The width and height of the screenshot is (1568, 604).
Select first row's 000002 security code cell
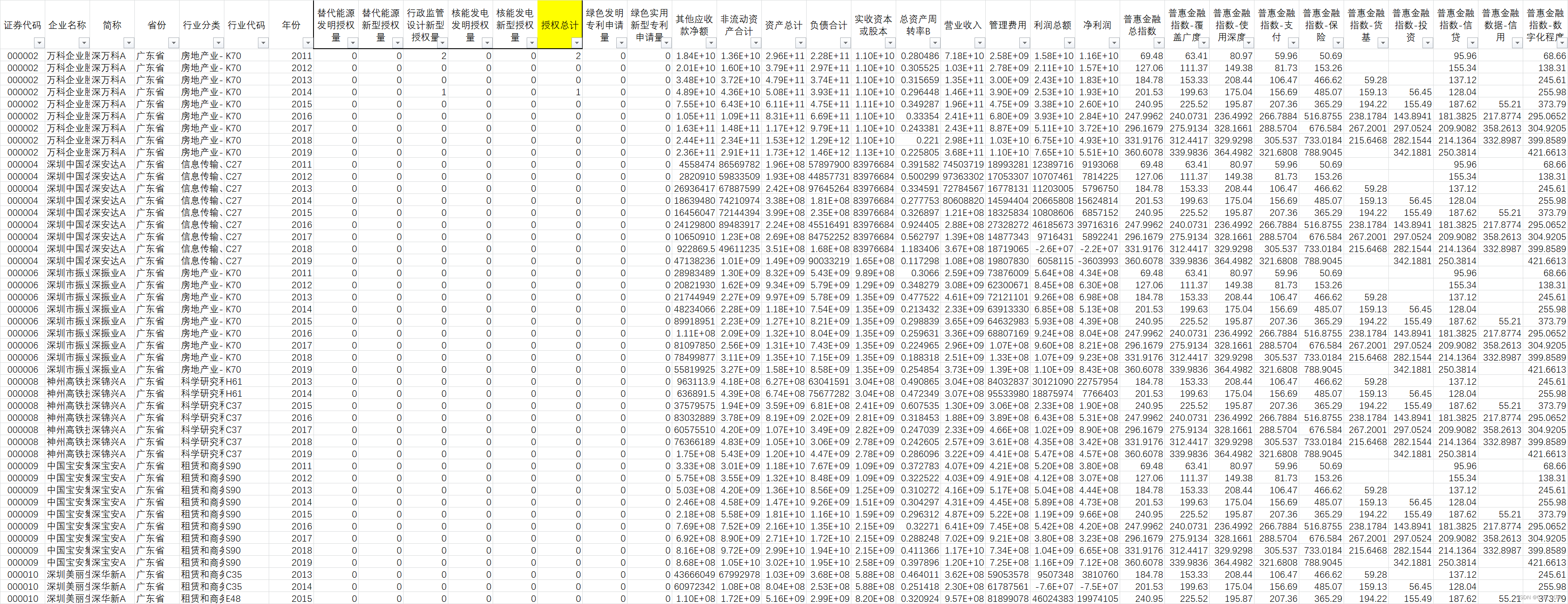(22, 56)
